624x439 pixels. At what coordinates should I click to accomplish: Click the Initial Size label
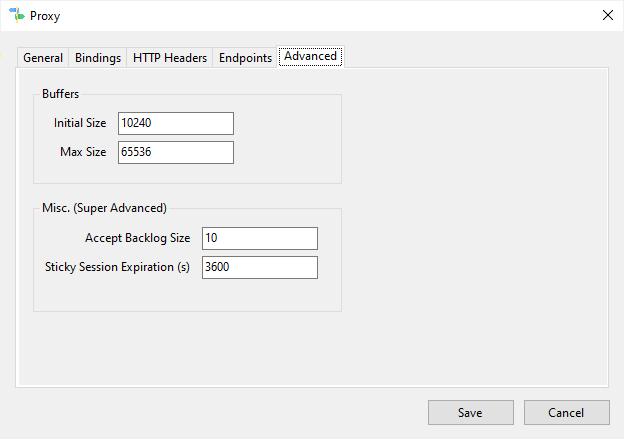coord(80,123)
